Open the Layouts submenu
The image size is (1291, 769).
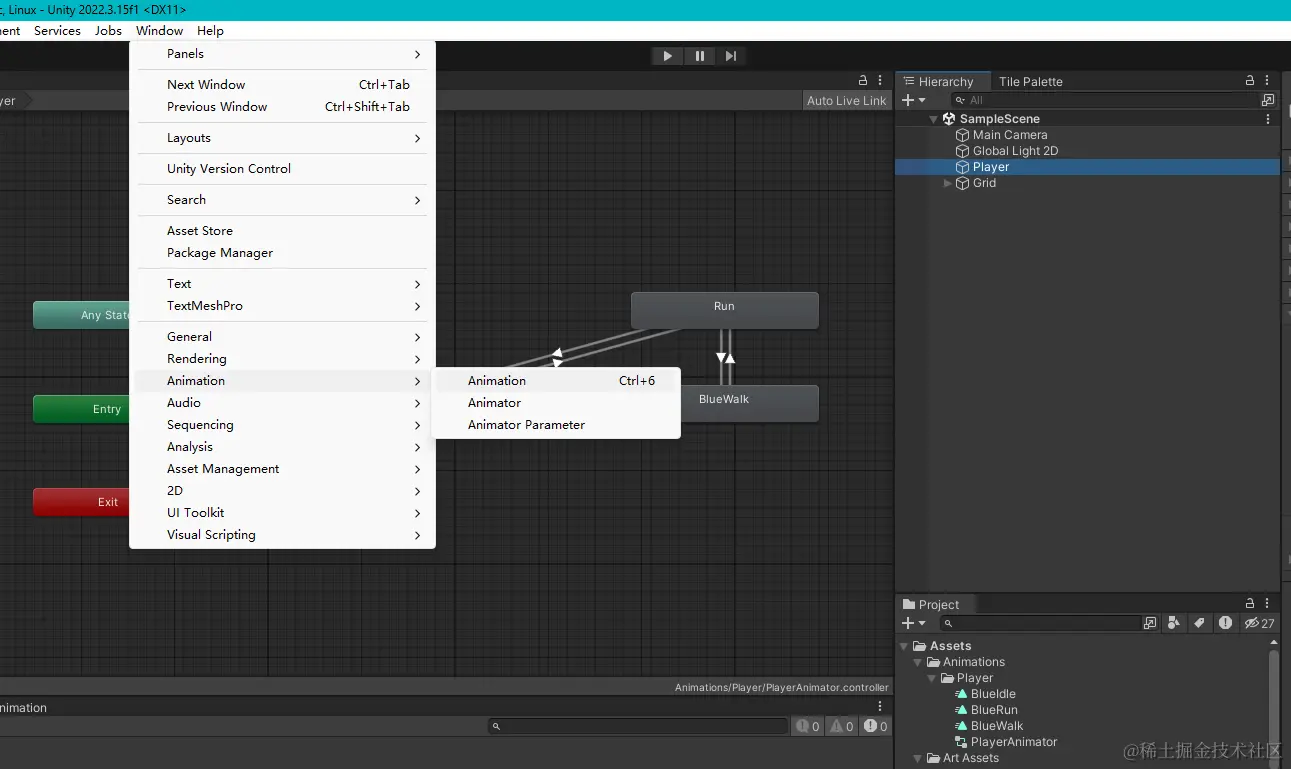tap(282, 138)
